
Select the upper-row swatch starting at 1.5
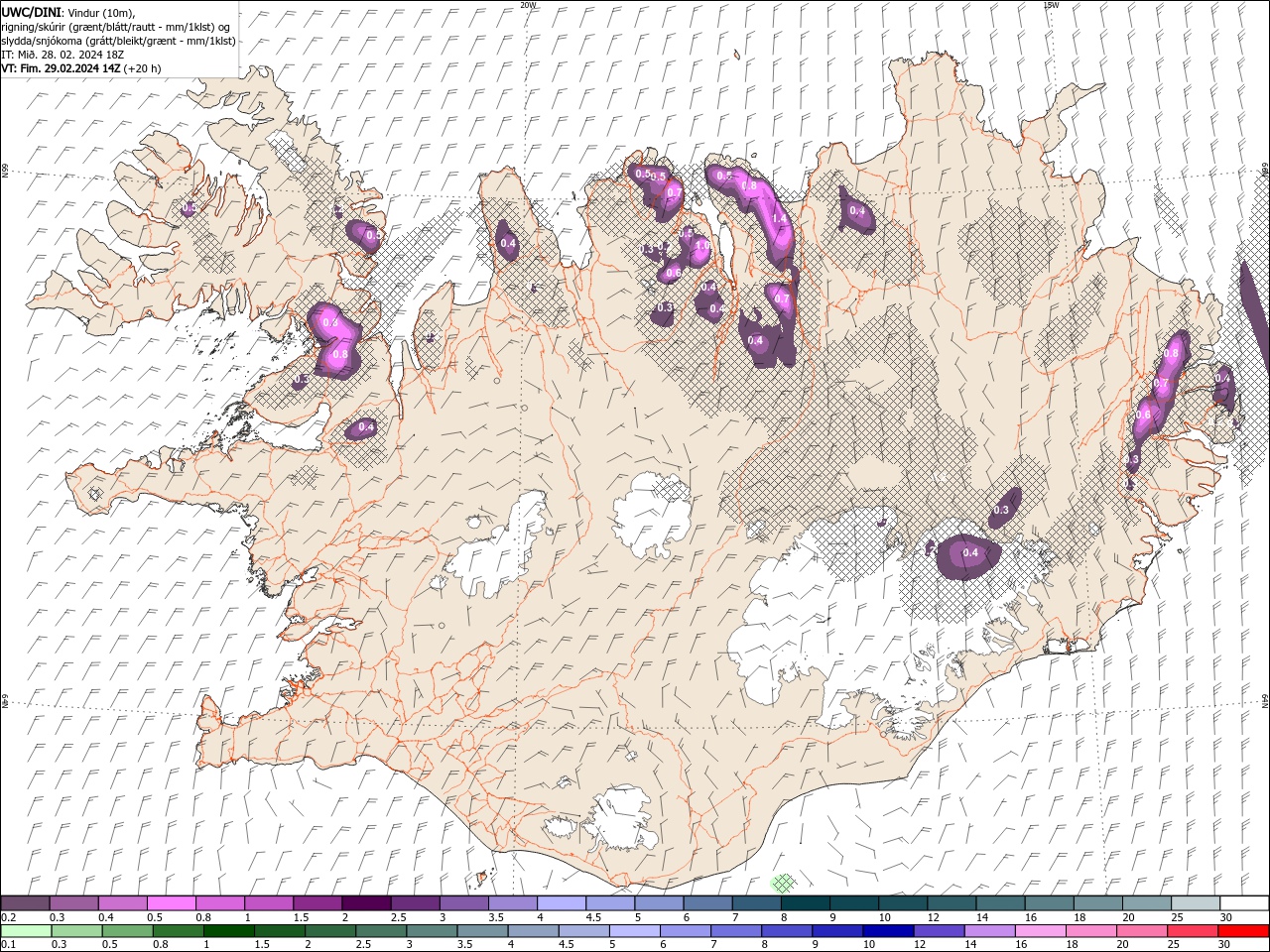pyautogui.click(x=317, y=903)
